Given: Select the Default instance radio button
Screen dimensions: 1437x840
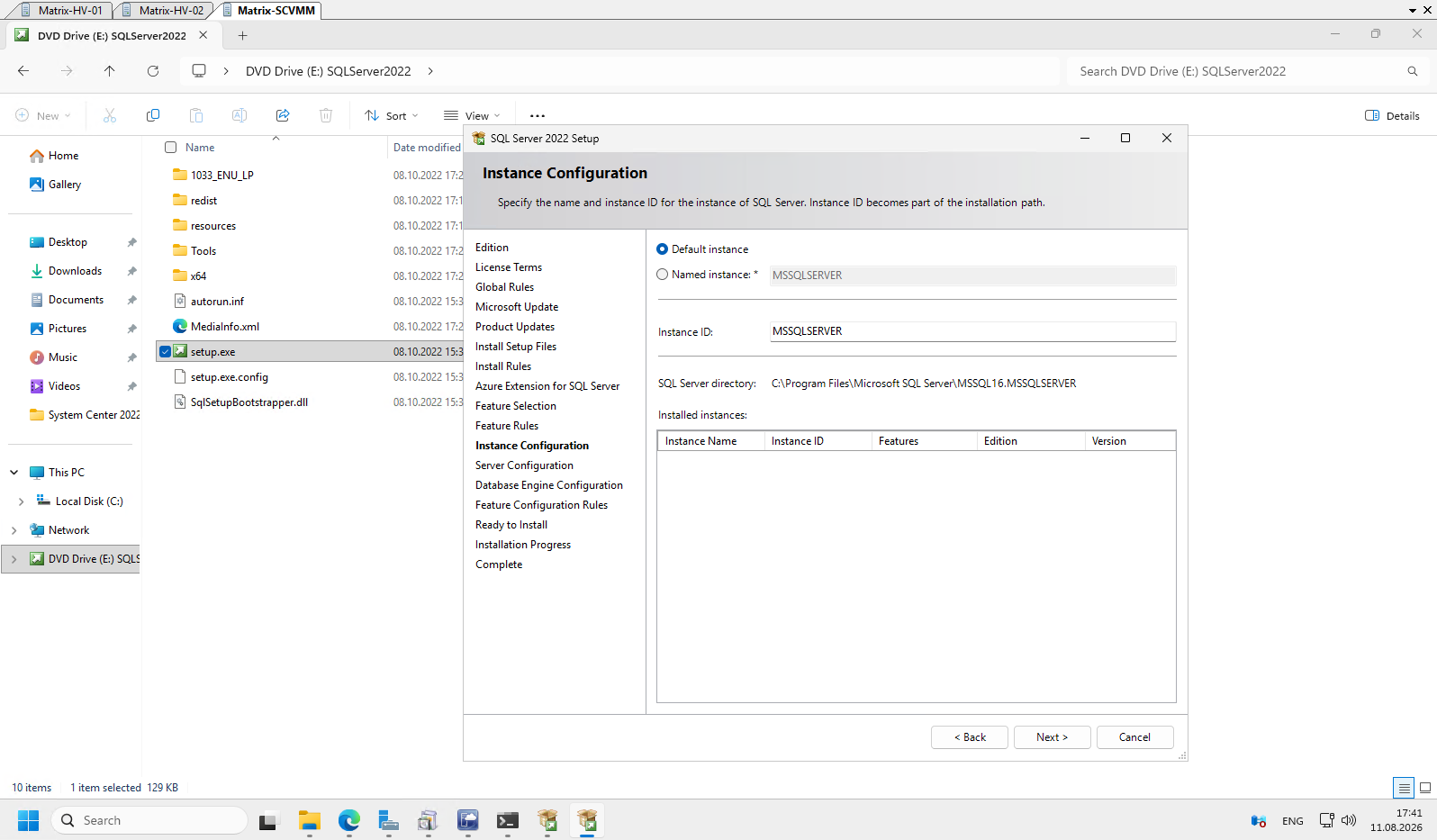Looking at the screenshot, I should pos(663,249).
